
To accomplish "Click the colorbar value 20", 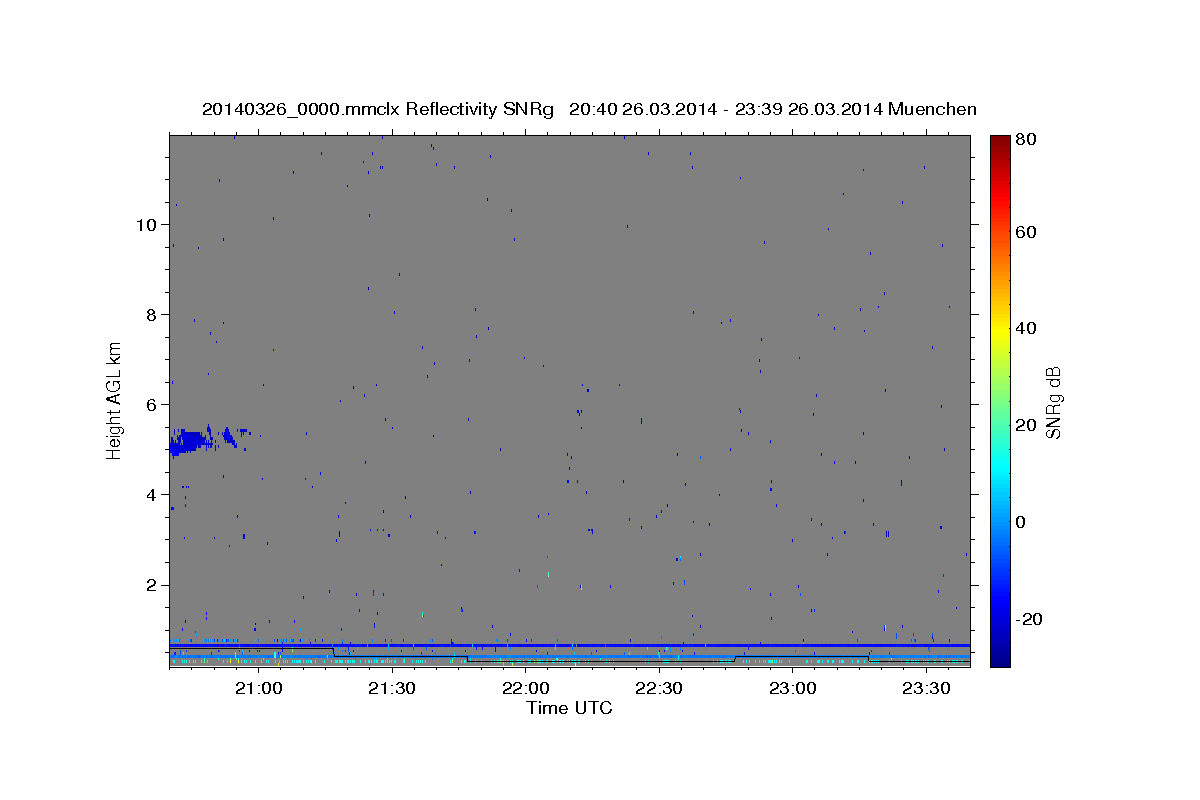I will click(x=1025, y=425).
